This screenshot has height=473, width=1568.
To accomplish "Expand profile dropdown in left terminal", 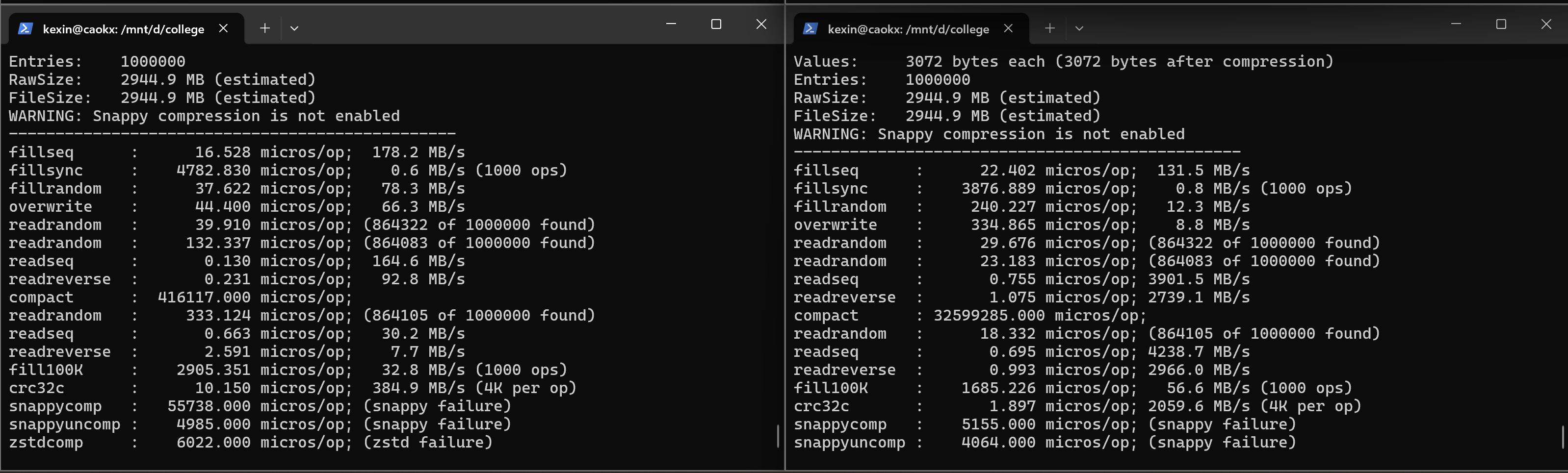I will click(x=294, y=28).
